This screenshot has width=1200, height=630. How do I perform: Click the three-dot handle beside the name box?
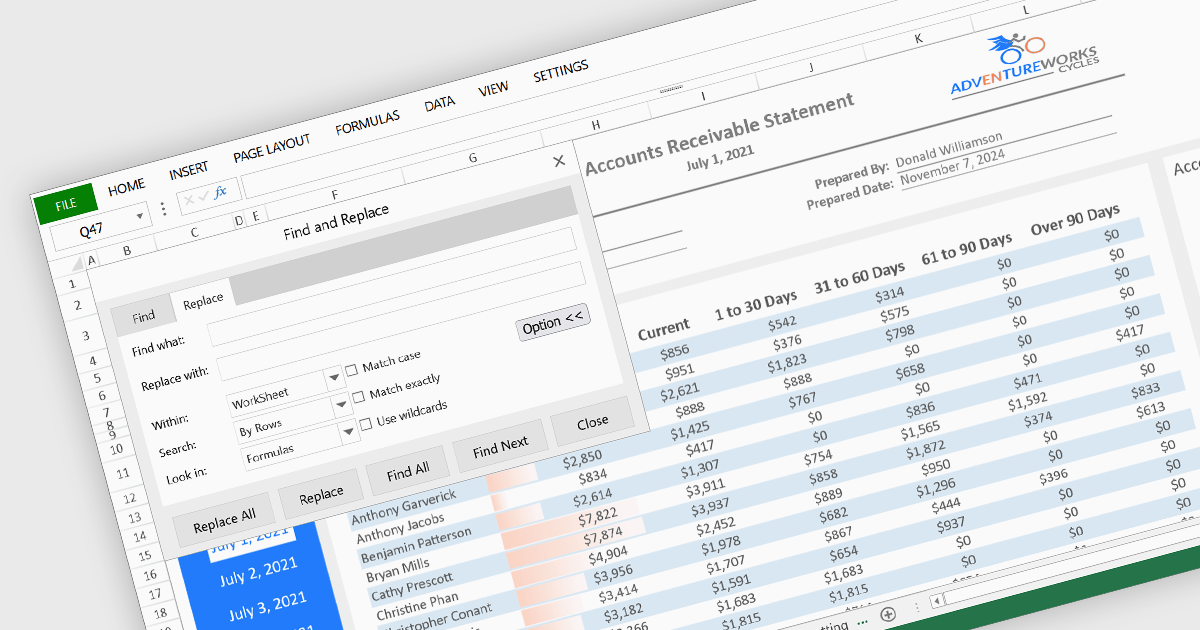click(163, 209)
